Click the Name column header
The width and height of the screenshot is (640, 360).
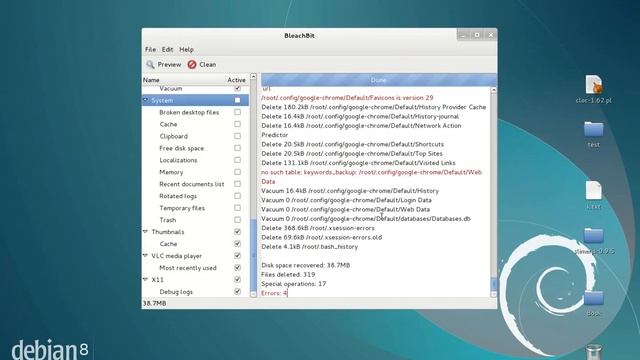pos(184,80)
